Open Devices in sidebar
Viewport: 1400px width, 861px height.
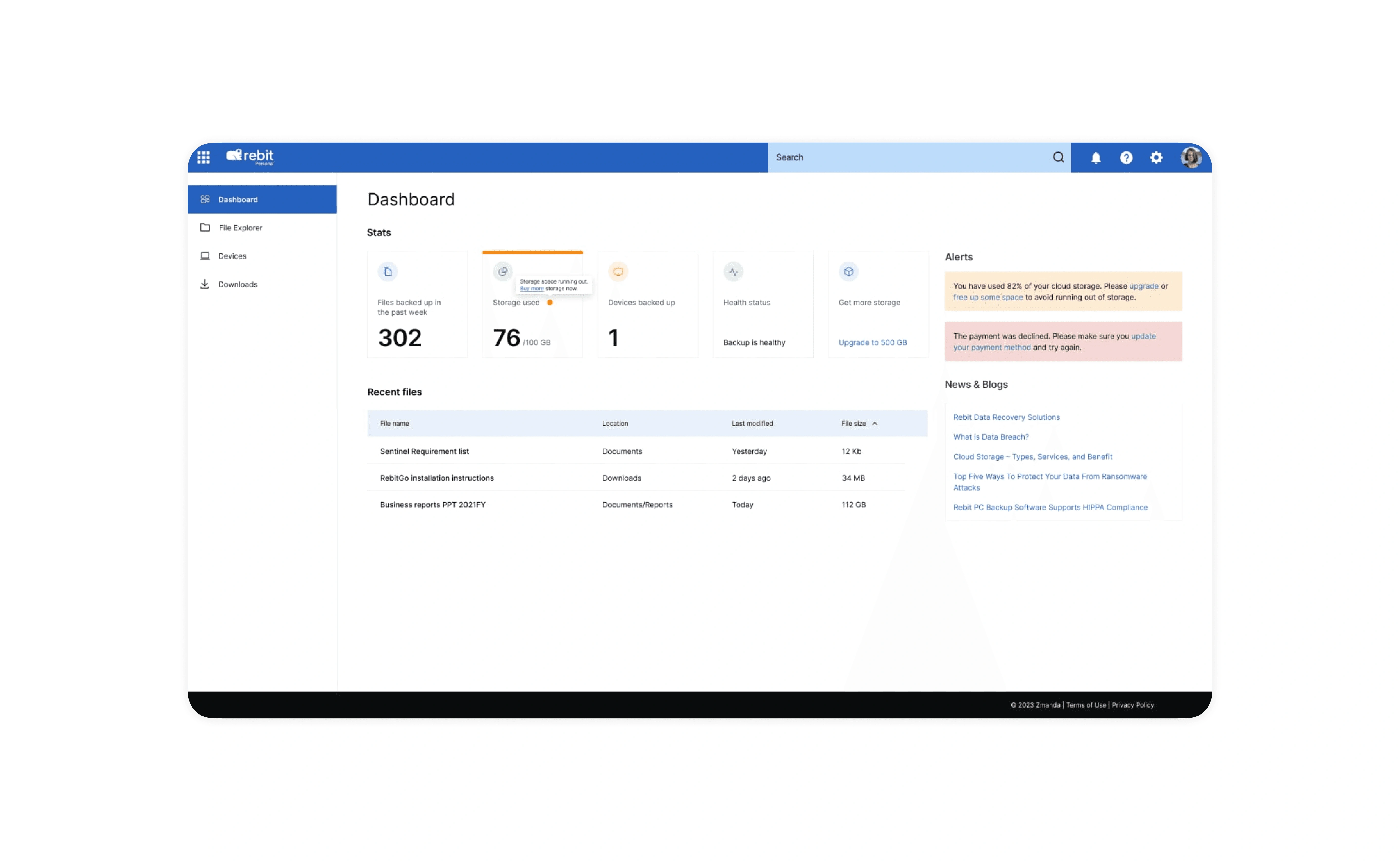coord(262,256)
